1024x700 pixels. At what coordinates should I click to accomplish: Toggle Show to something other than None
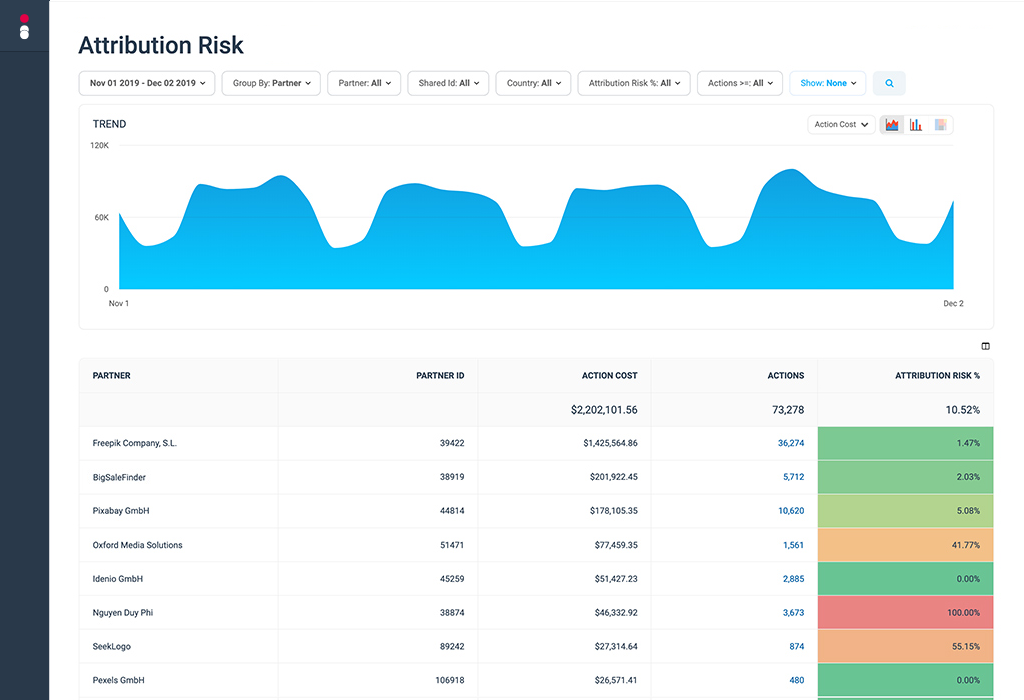click(x=827, y=83)
